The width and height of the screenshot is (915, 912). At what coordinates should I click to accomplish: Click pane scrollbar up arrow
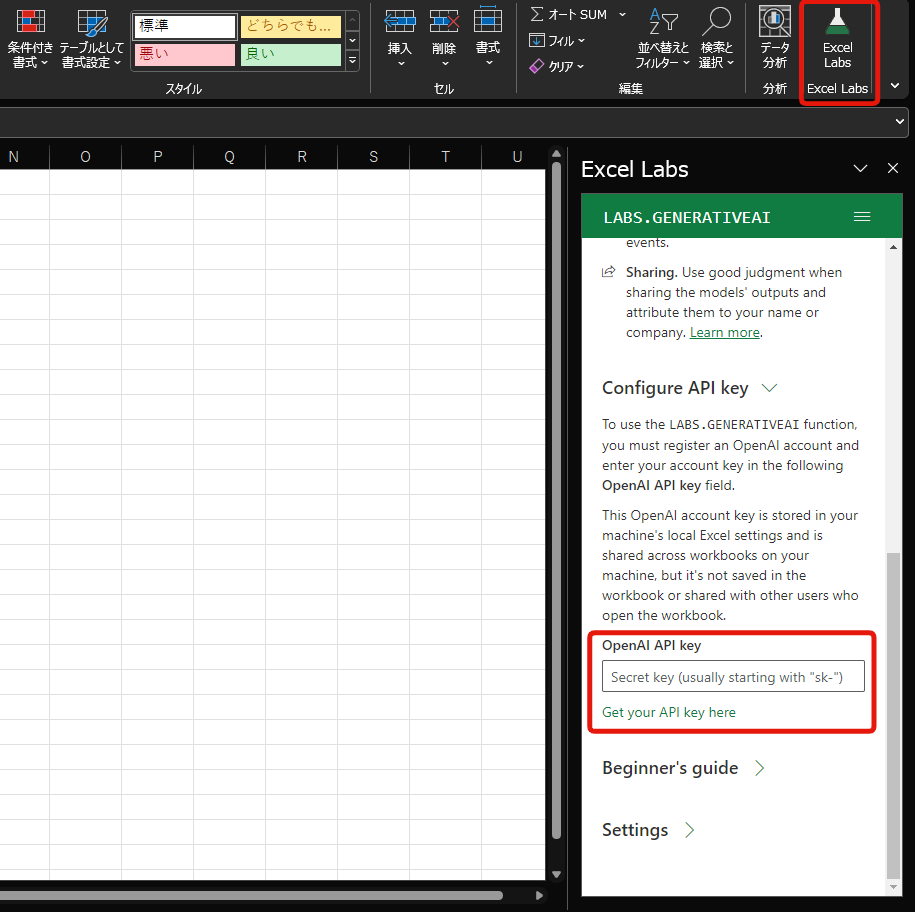click(893, 247)
